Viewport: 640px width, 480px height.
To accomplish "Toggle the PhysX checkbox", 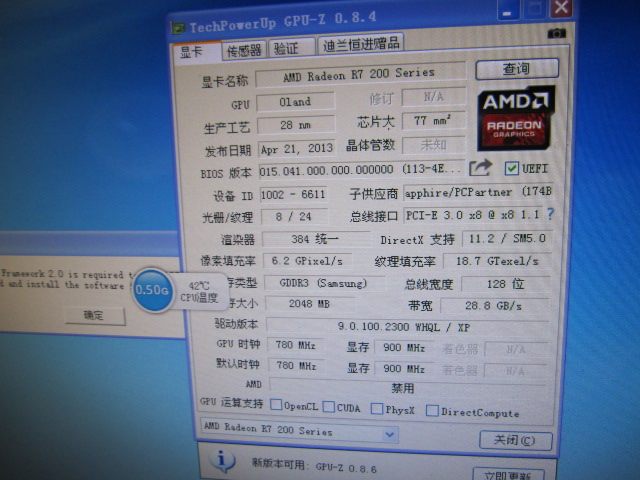I will pos(377,409).
